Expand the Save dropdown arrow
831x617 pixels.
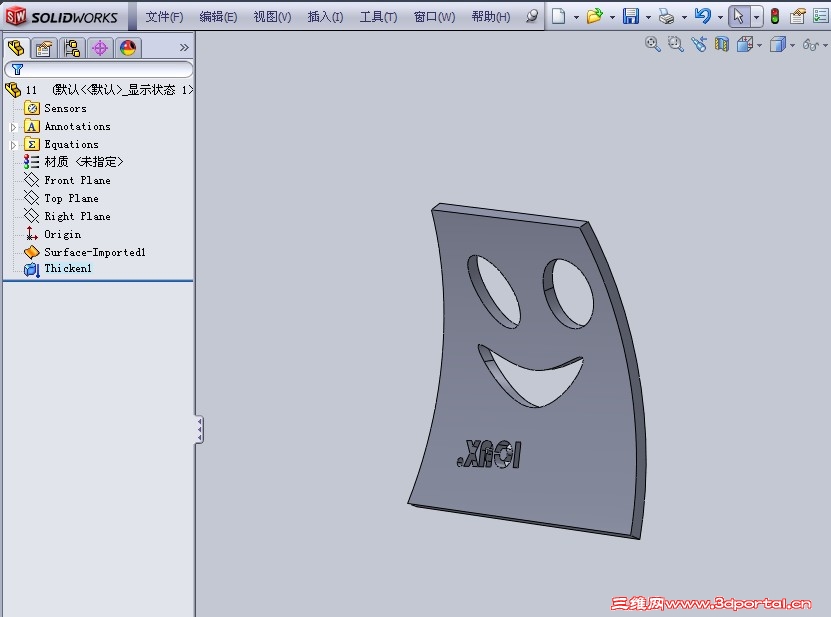point(648,17)
